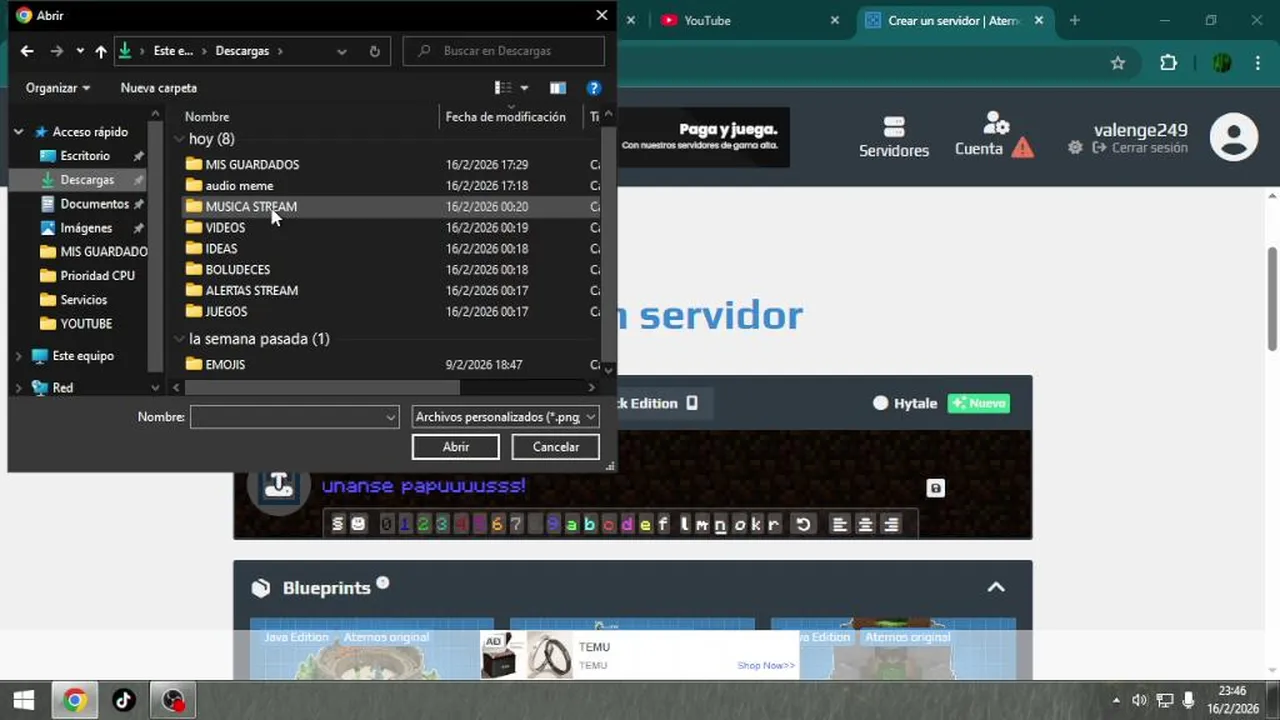Open recent locations chevron beside forward arrow
1280x720 pixels.
(x=80, y=51)
